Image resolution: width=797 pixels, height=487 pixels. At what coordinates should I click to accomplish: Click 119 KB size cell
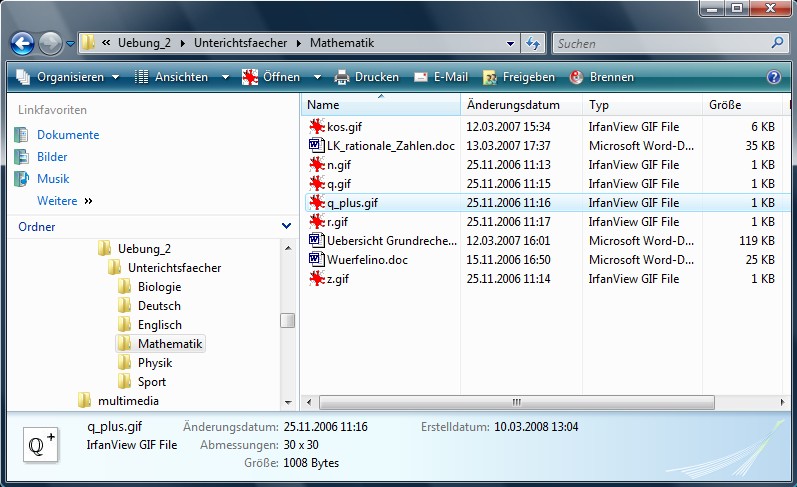(756, 240)
